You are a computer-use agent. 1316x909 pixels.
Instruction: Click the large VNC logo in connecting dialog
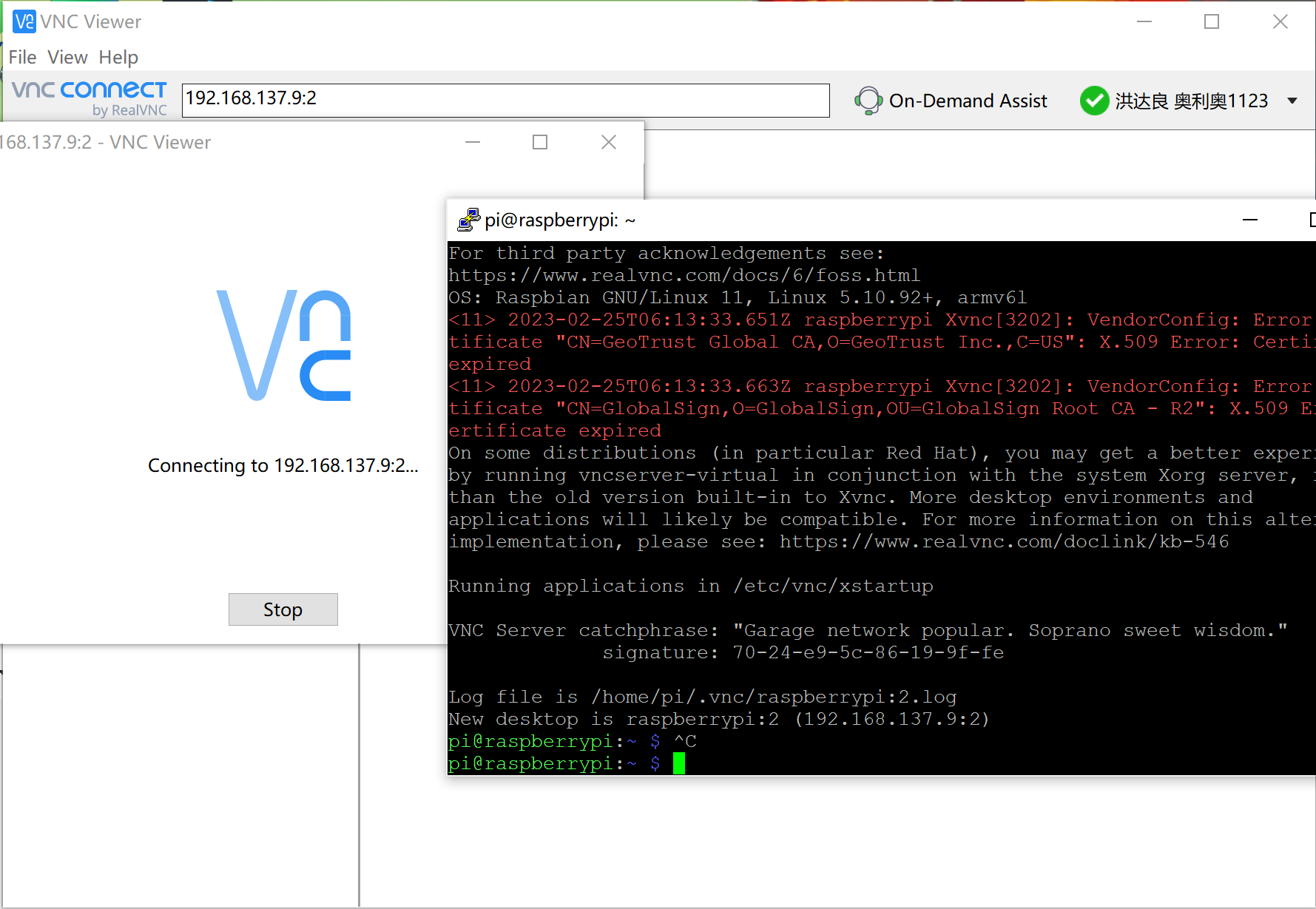pyautogui.click(x=283, y=345)
